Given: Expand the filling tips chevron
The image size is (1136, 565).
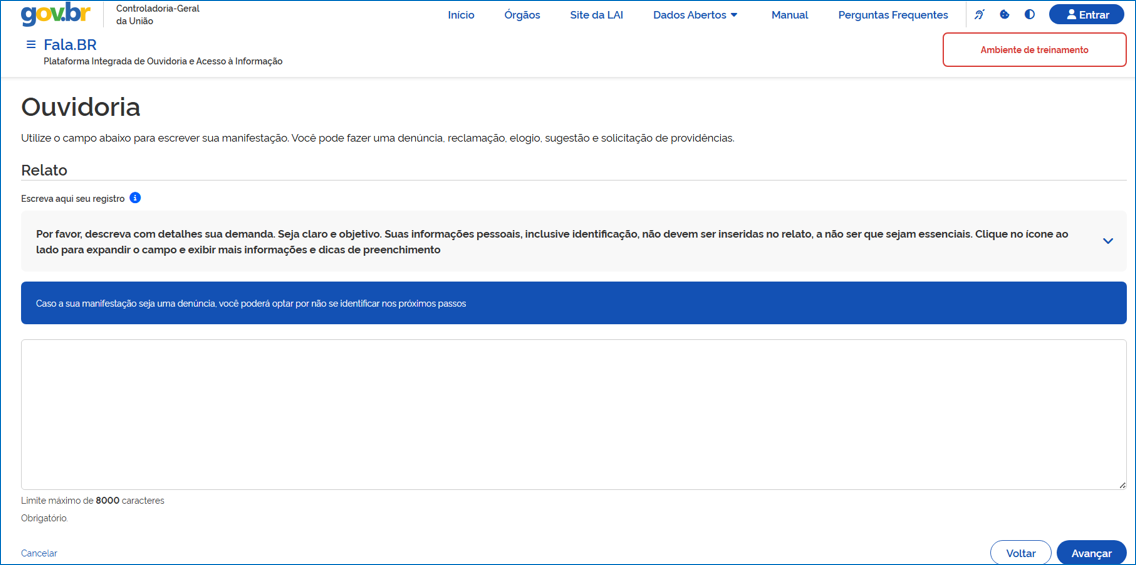Looking at the screenshot, I should point(1107,241).
